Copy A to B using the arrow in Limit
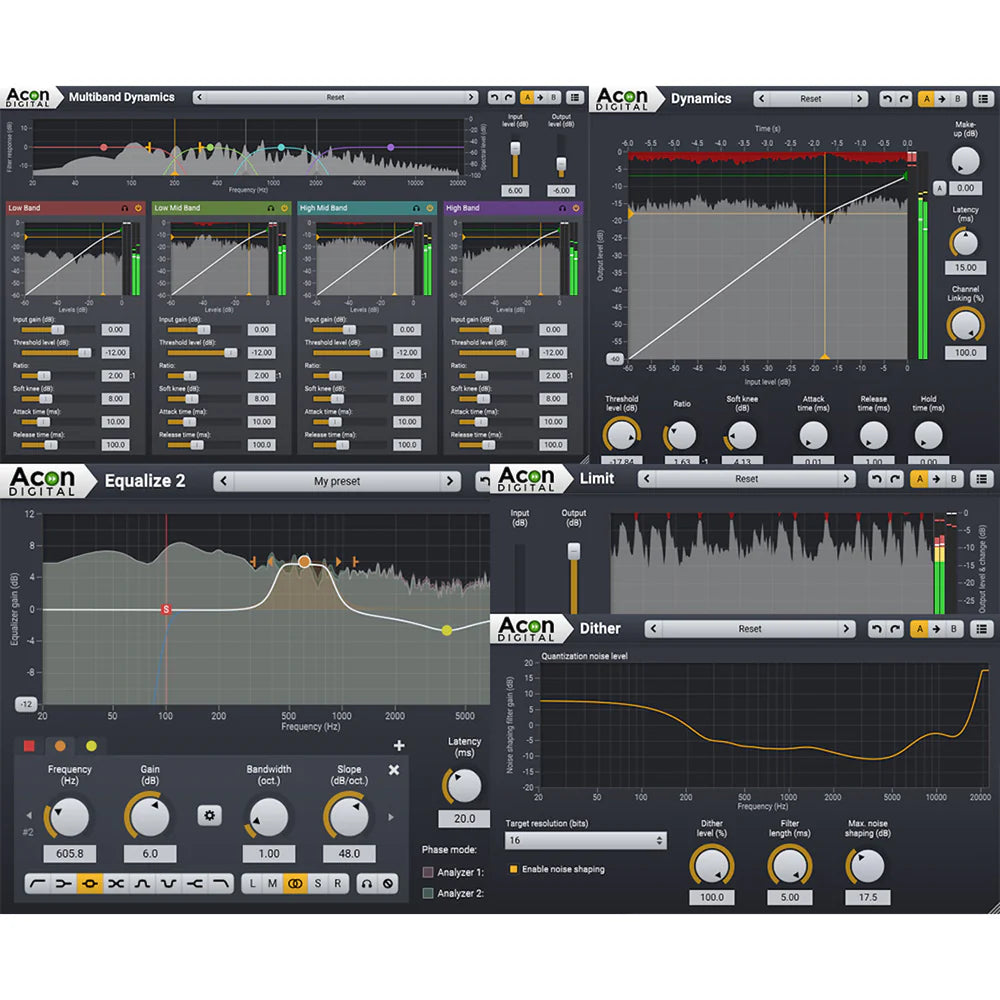Viewport: 1000px width, 1000px height. click(937, 479)
